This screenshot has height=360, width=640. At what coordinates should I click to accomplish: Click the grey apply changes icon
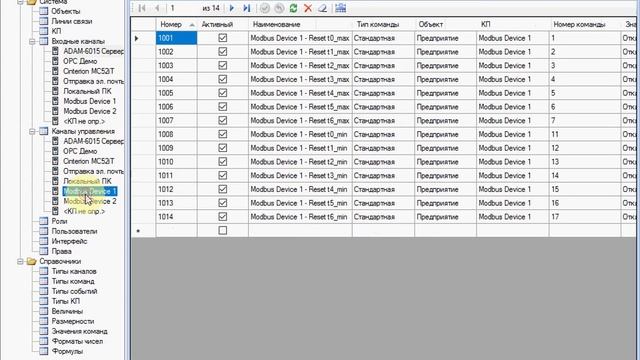click(x=264, y=8)
